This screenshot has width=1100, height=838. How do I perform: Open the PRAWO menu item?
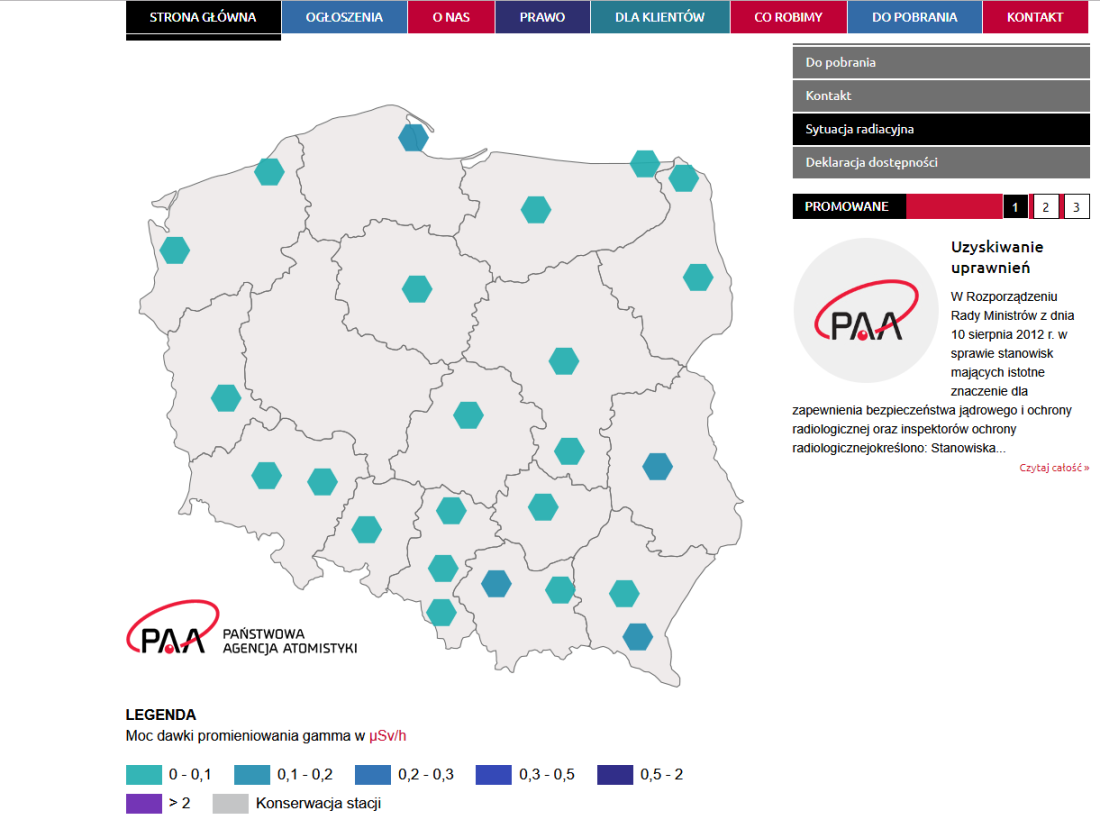(x=542, y=17)
